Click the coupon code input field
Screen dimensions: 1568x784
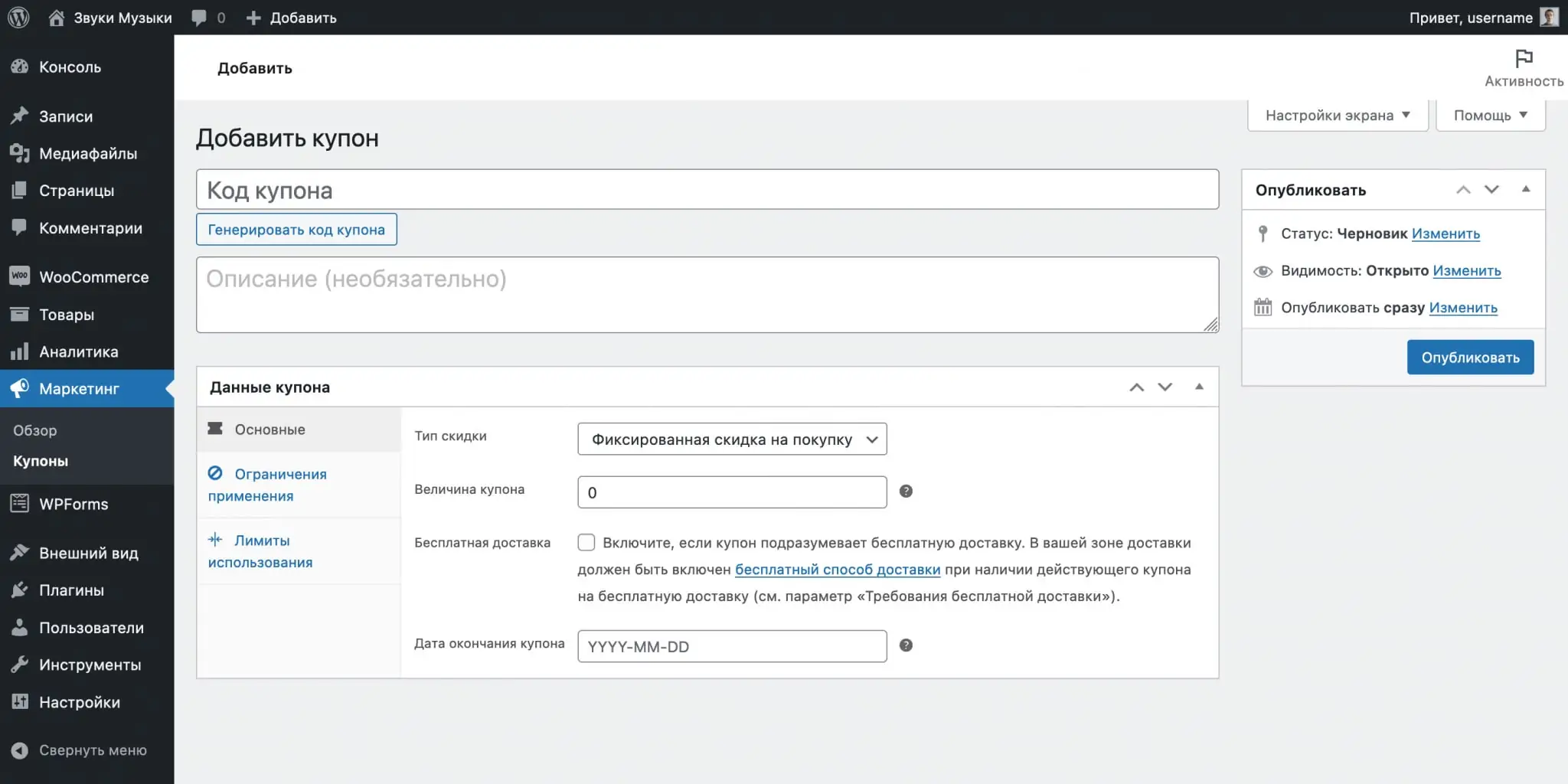pos(707,190)
